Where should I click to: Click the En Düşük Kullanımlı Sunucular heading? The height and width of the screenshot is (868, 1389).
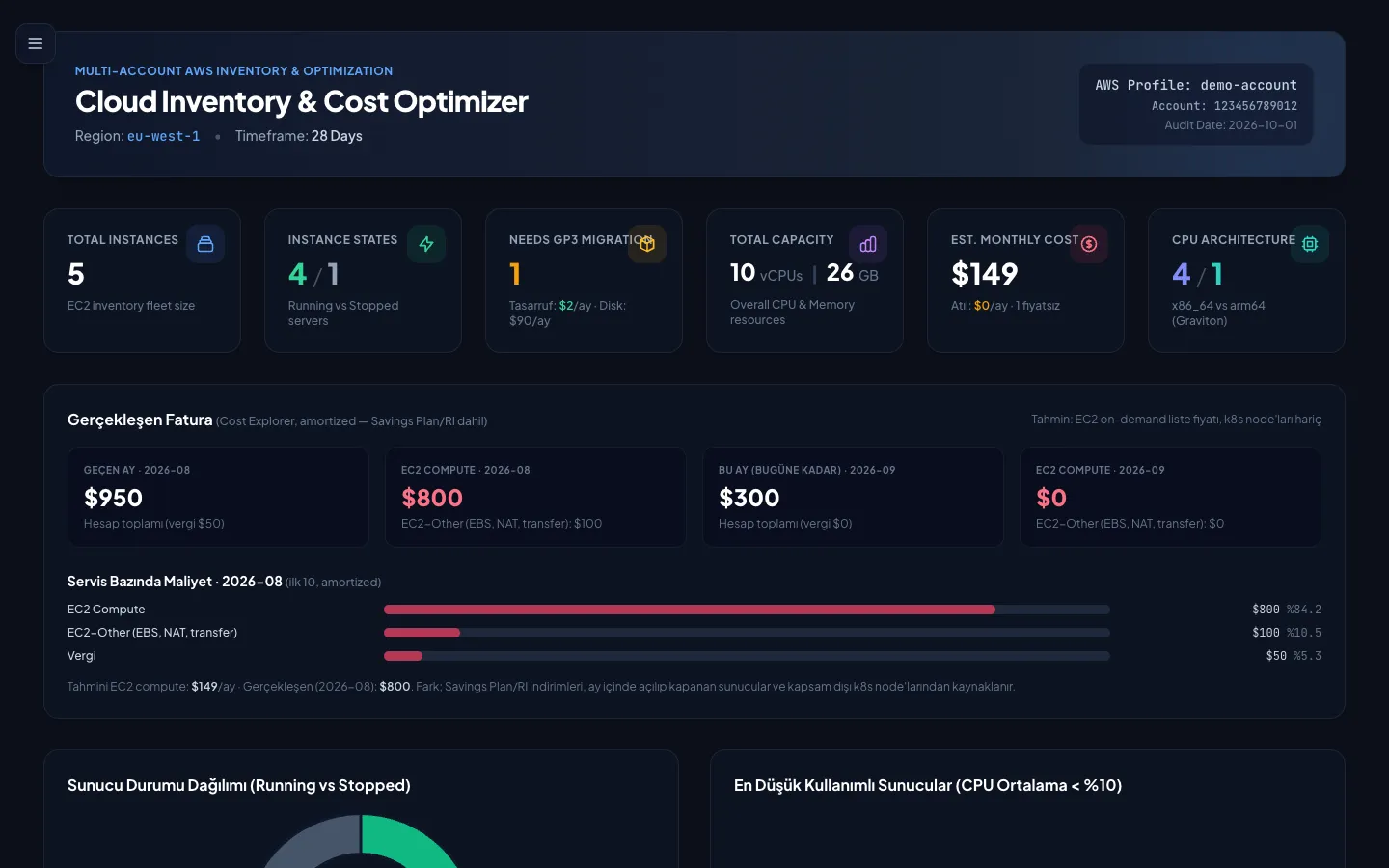[928, 785]
